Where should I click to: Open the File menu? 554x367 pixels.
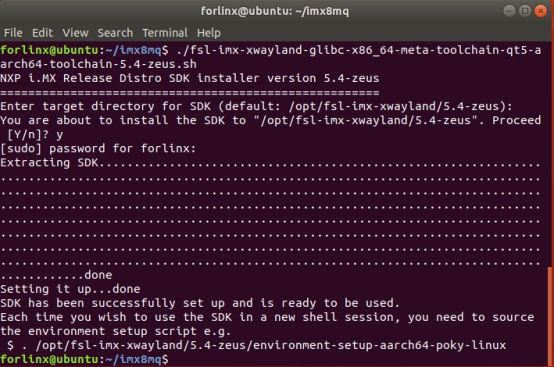(x=13, y=33)
